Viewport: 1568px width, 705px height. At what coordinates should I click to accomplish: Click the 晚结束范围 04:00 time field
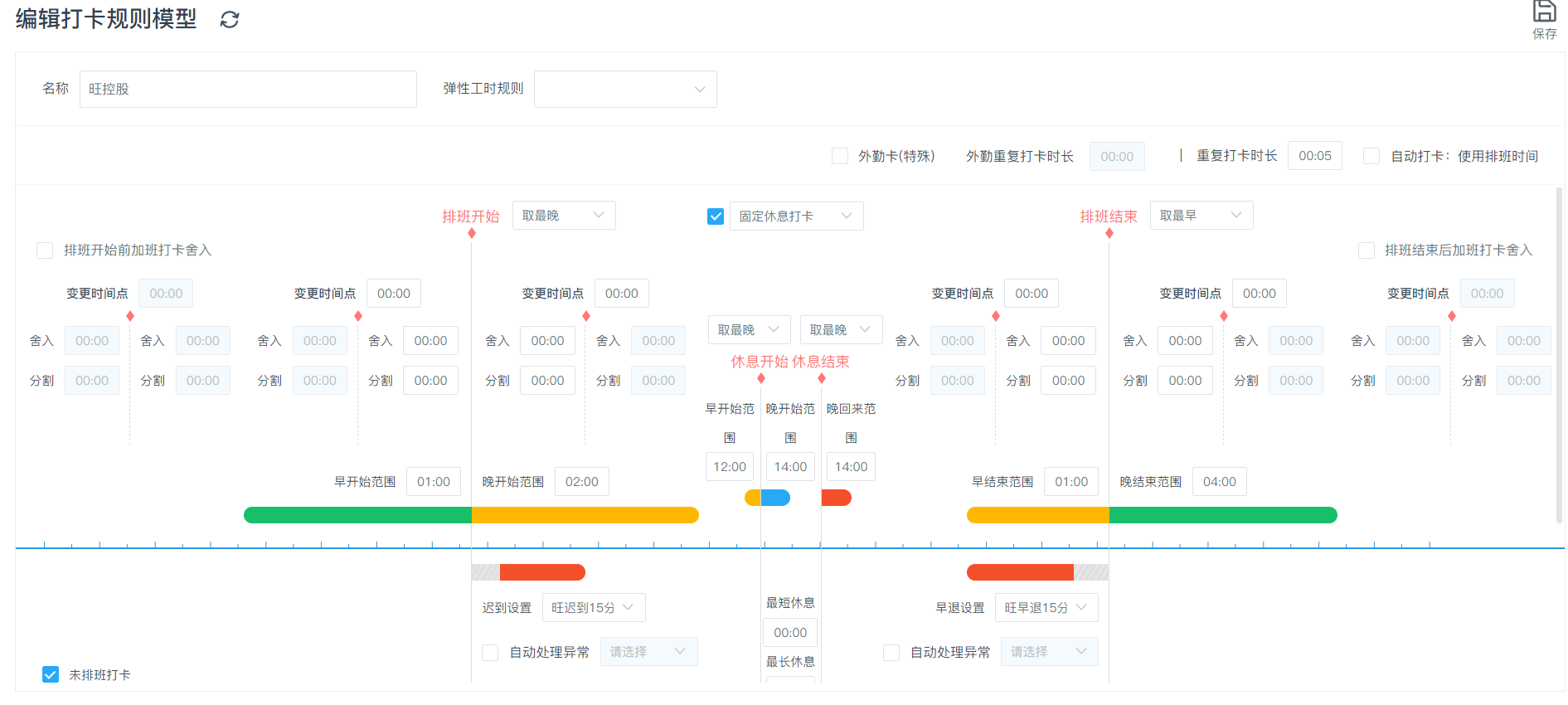coord(1219,482)
